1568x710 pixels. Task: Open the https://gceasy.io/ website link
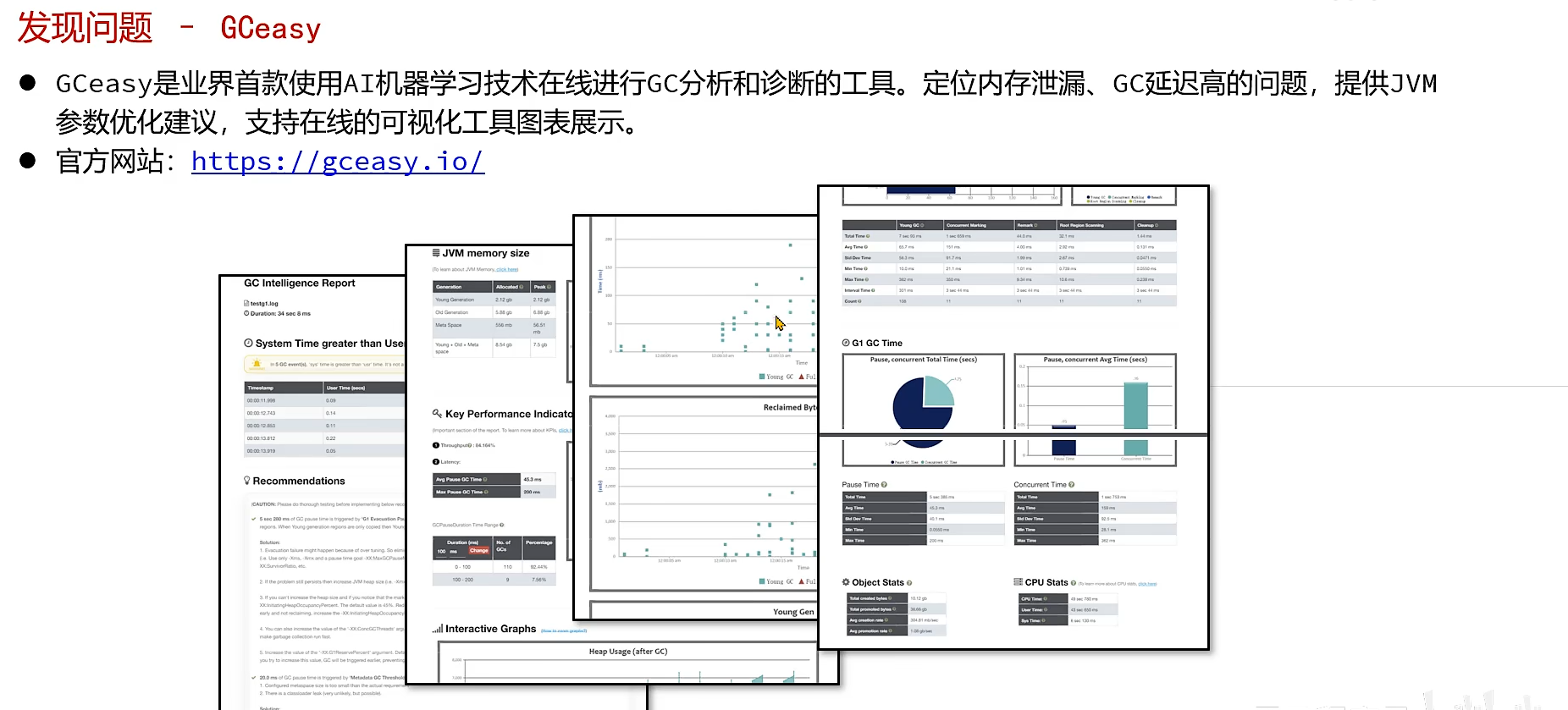coord(338,161)
